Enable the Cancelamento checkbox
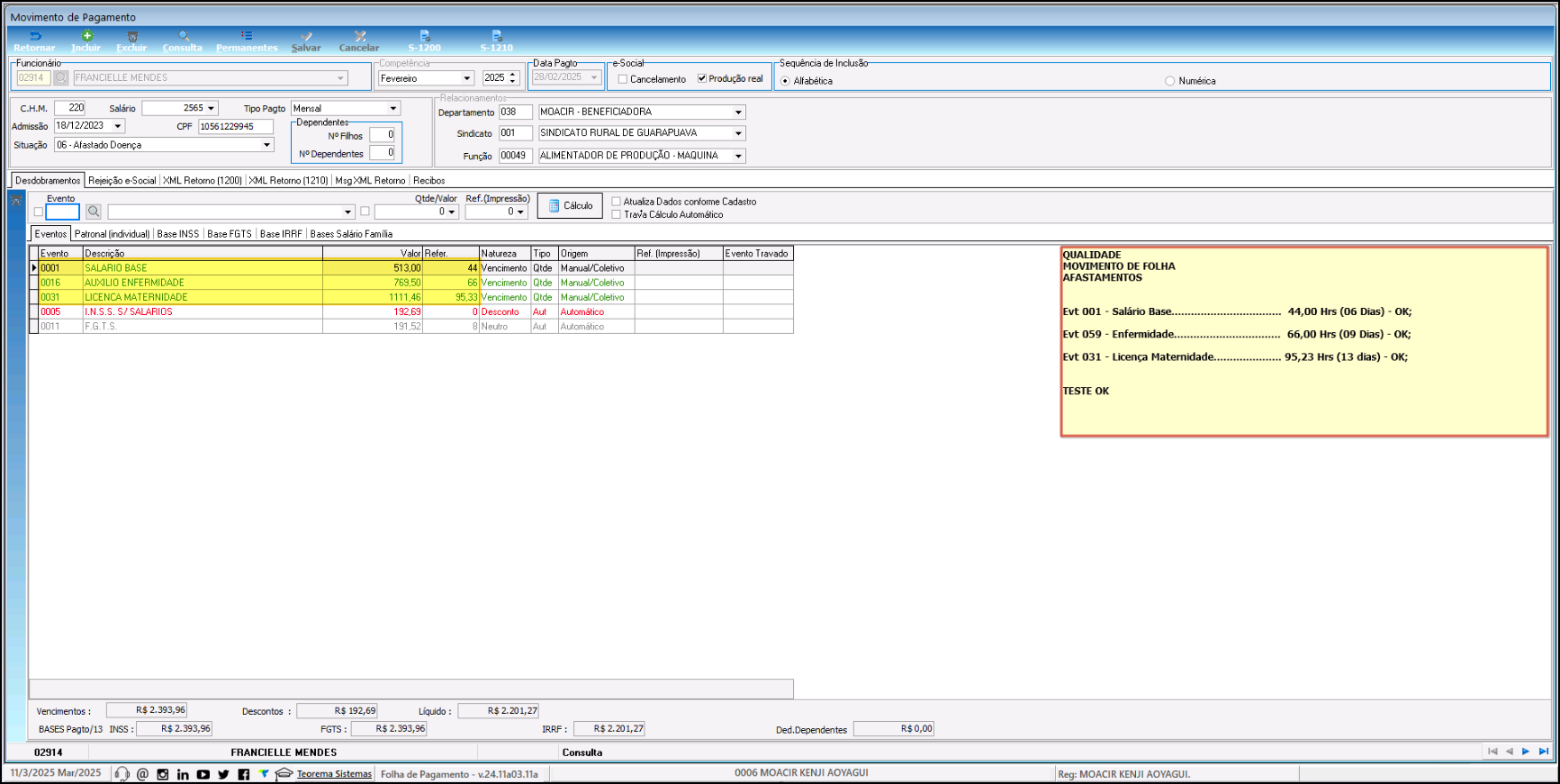Viewport: 1560px width, 784px height. pos(623,79)
